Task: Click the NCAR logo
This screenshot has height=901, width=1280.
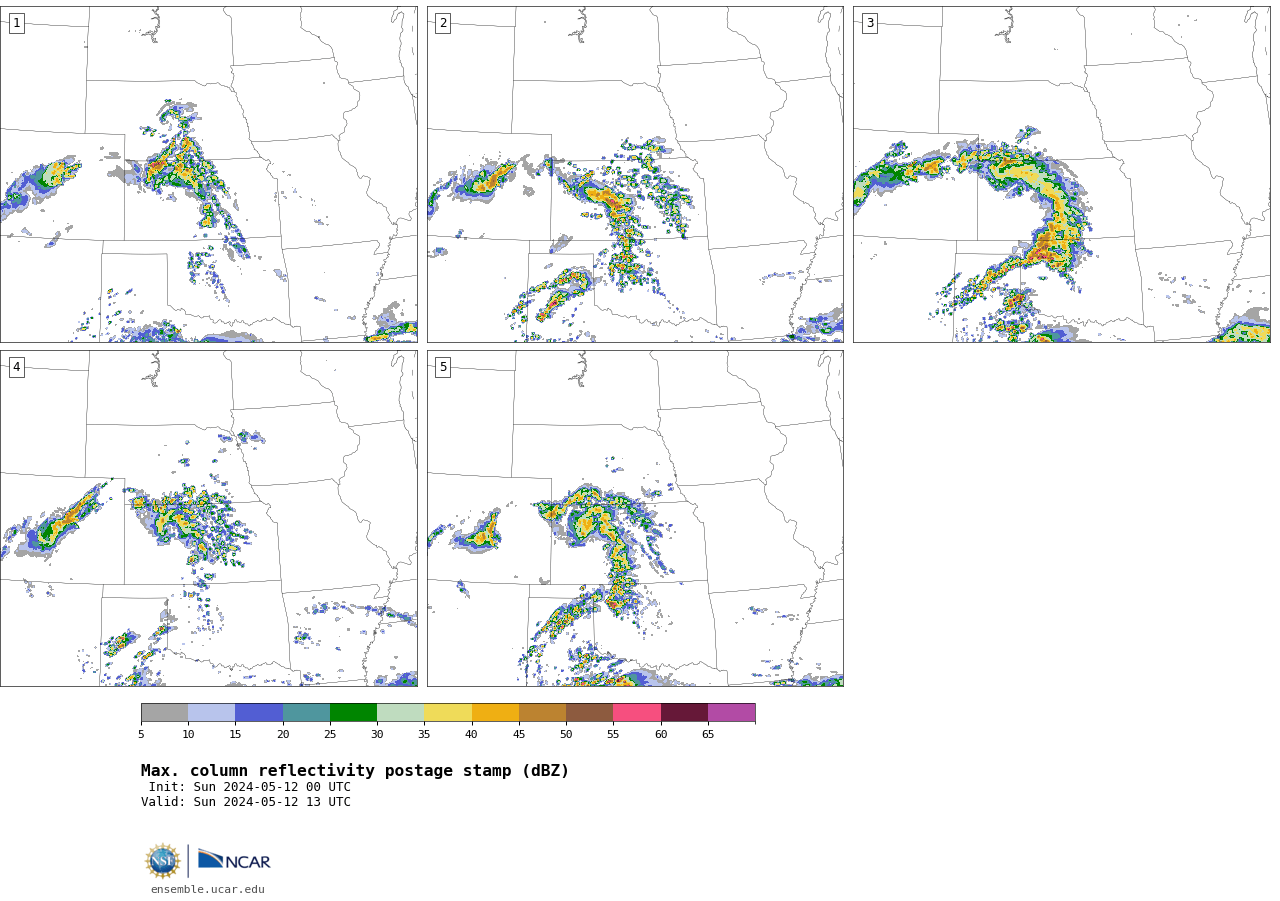Action: tap(234, 860)
